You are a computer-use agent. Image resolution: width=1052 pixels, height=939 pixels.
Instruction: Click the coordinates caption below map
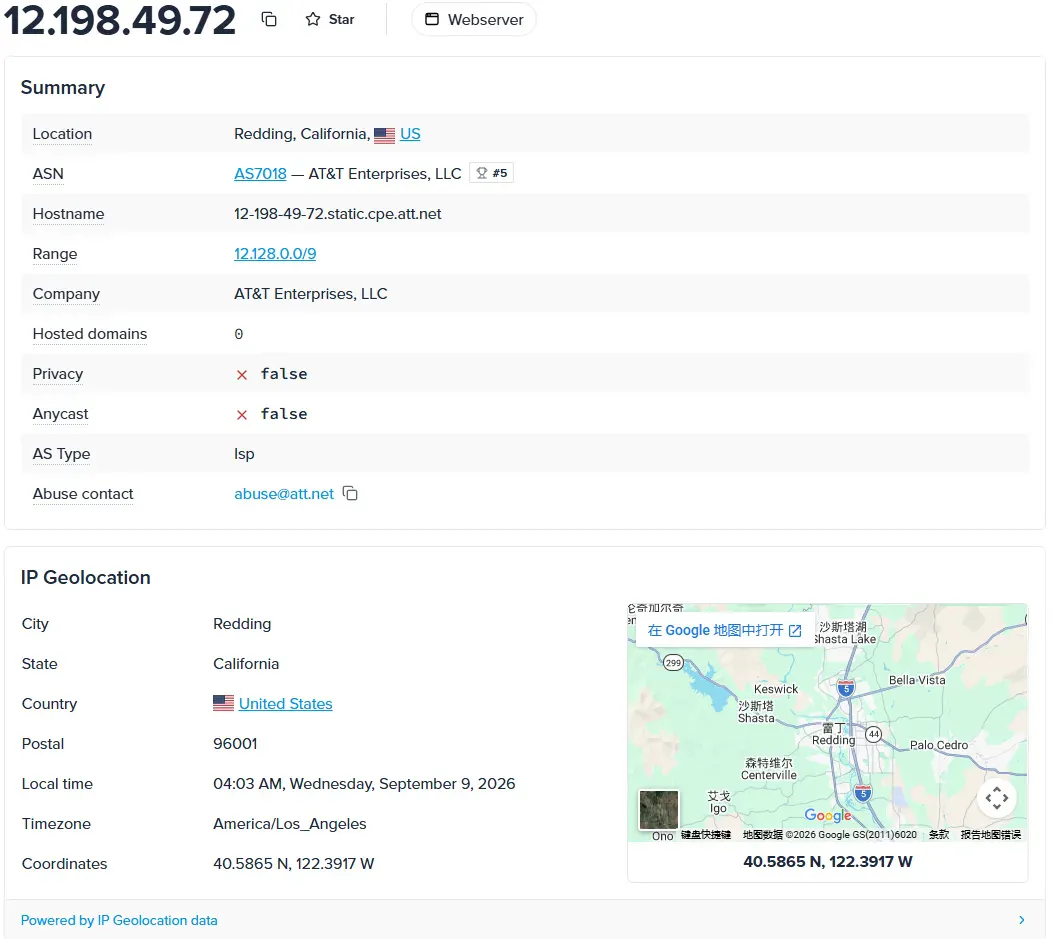(x=828, y=862)
